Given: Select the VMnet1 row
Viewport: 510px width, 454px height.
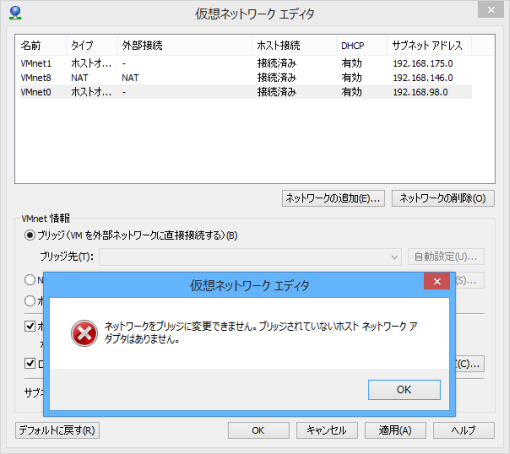Looking at the screenshot, I should [246, 63].
